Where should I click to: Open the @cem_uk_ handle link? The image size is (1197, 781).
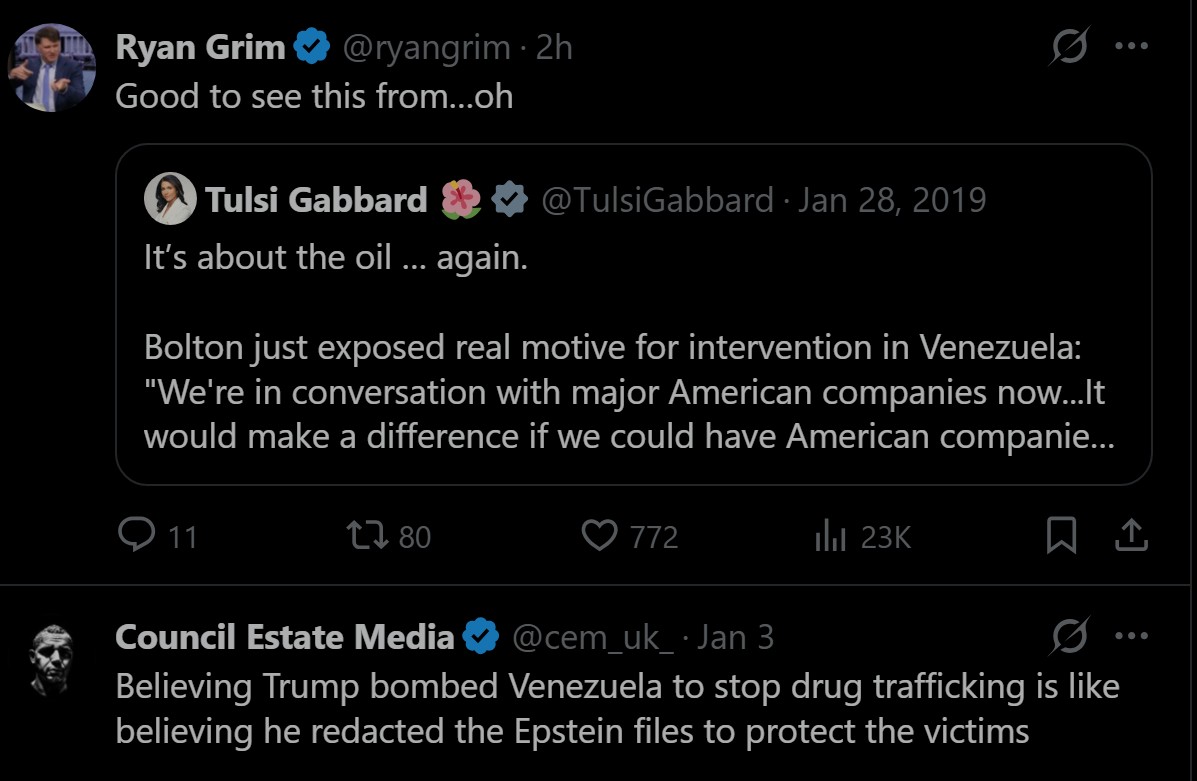(x=593, y=637)
